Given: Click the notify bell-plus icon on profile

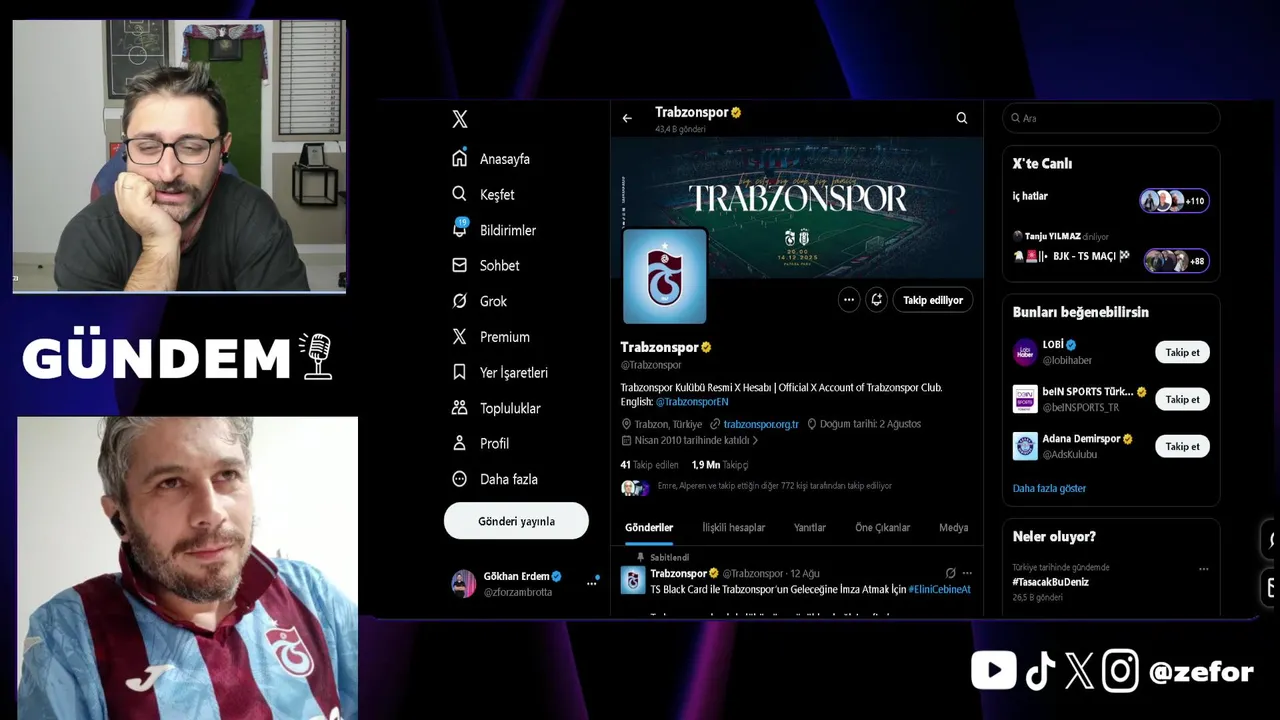Looking at the screenshot, I should pos(877,300).
